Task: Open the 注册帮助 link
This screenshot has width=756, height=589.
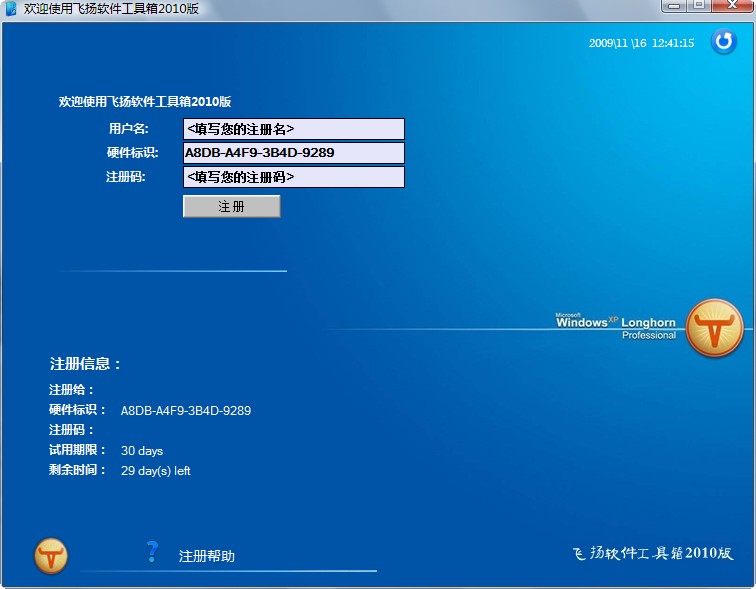Action: (206, 556)
